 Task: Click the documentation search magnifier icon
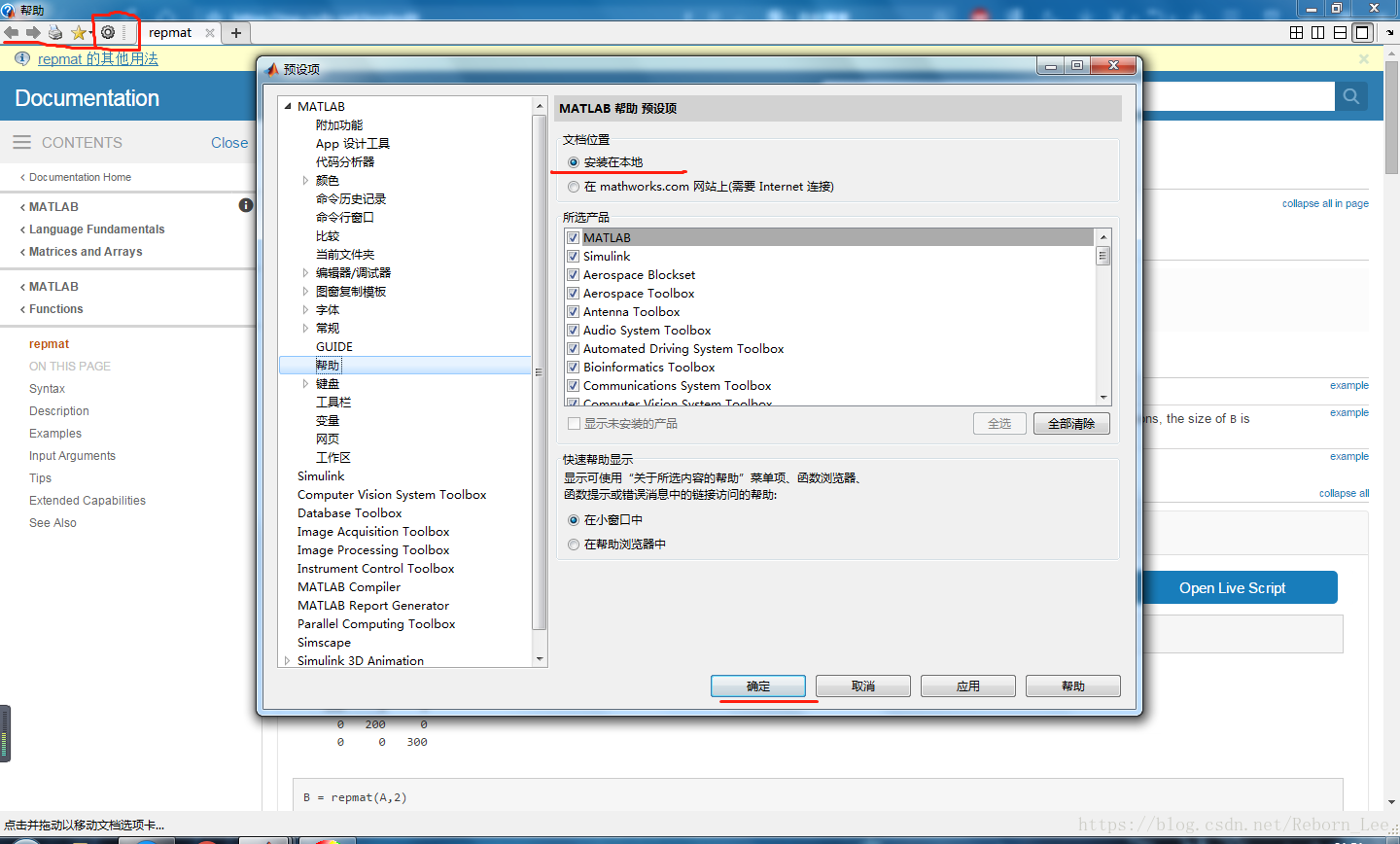click(x=1351, y=96)
